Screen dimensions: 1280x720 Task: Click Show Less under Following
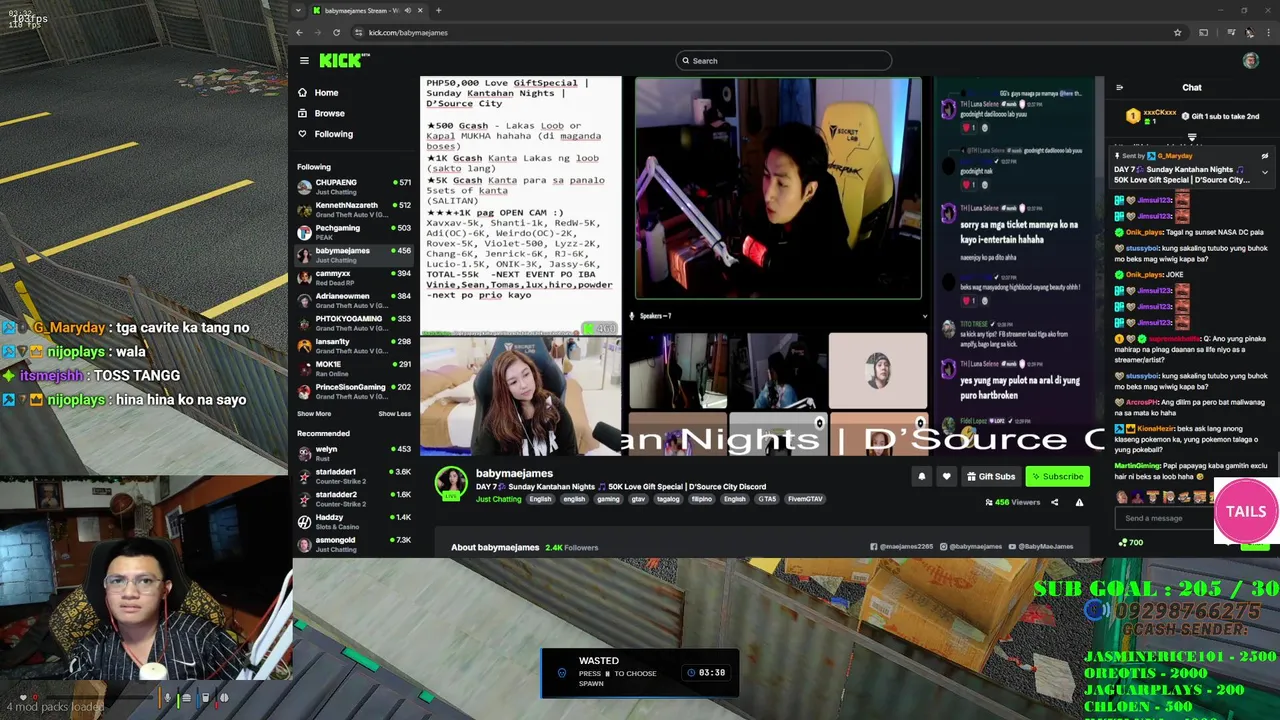click(394, 414)
